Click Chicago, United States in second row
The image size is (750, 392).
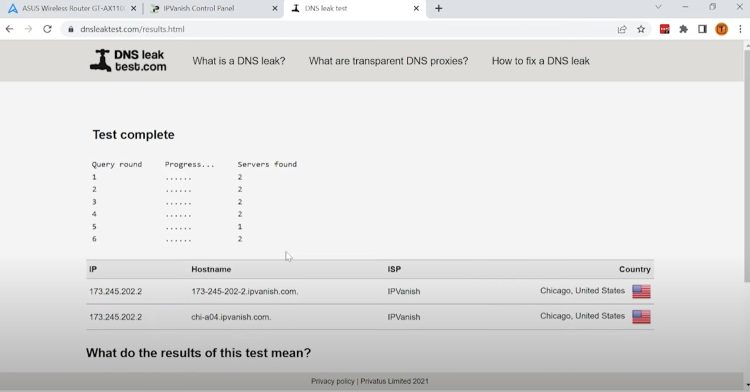click(x=582, y=316)
